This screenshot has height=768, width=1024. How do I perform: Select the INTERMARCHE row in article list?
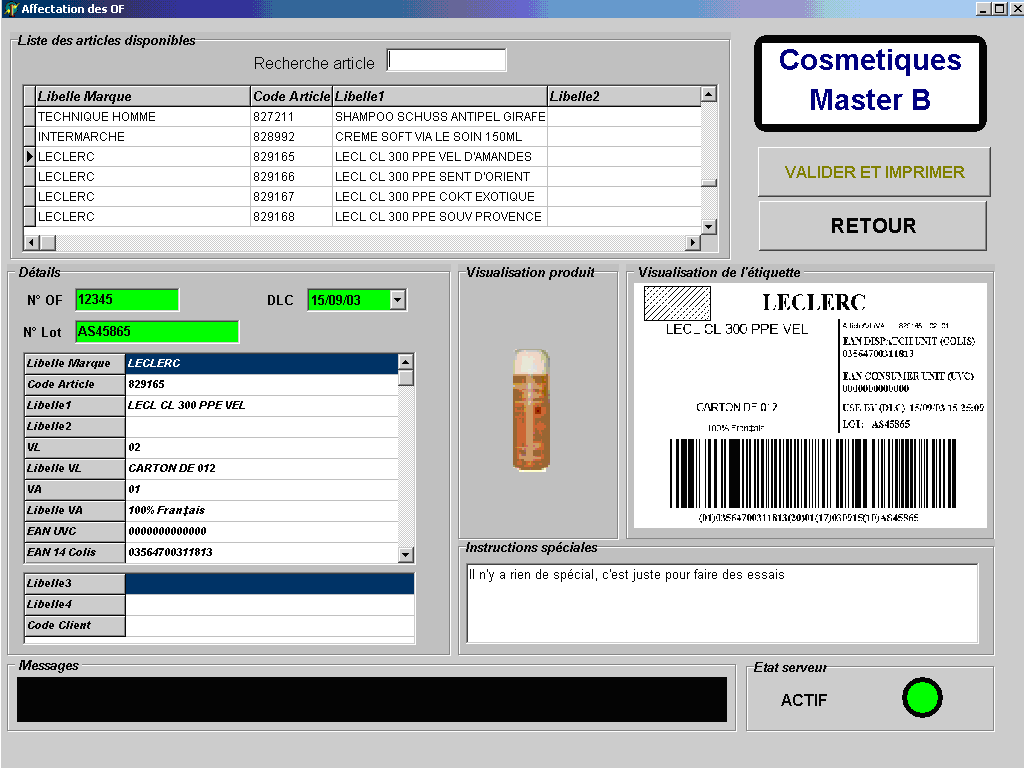(x=362, y=136)
